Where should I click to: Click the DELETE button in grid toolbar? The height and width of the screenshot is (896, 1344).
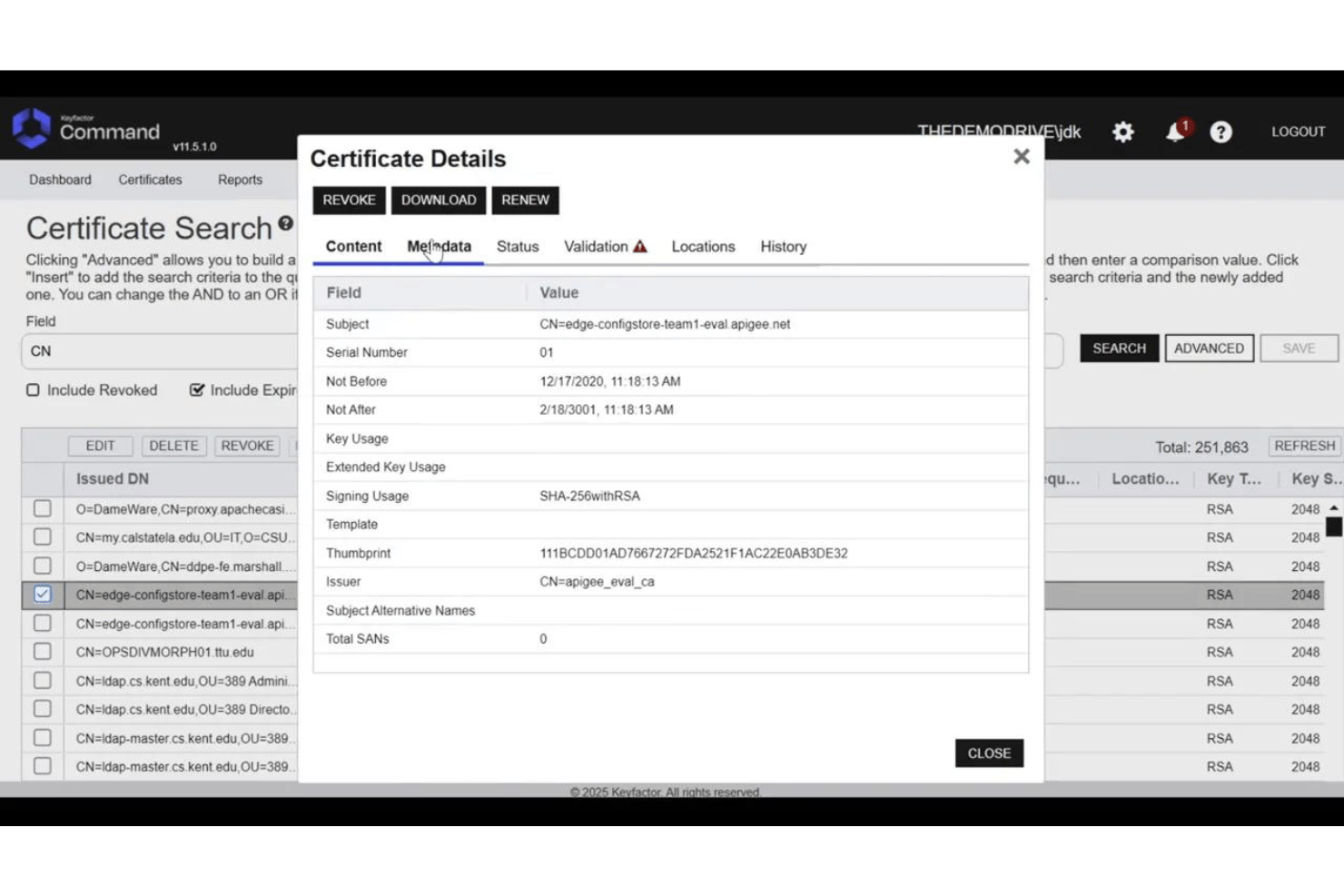point(173,446)
